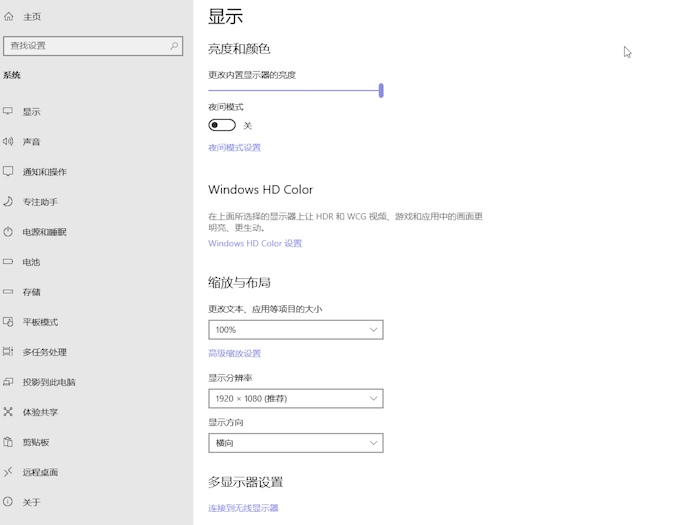Select 平板模式 in the sidebar

click(x=40, y=322)
